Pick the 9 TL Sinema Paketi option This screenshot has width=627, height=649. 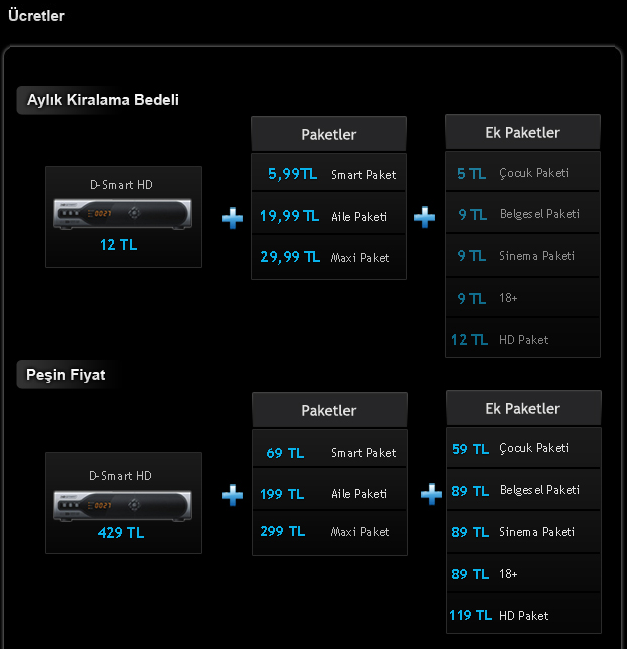click(x=523, y=256)
